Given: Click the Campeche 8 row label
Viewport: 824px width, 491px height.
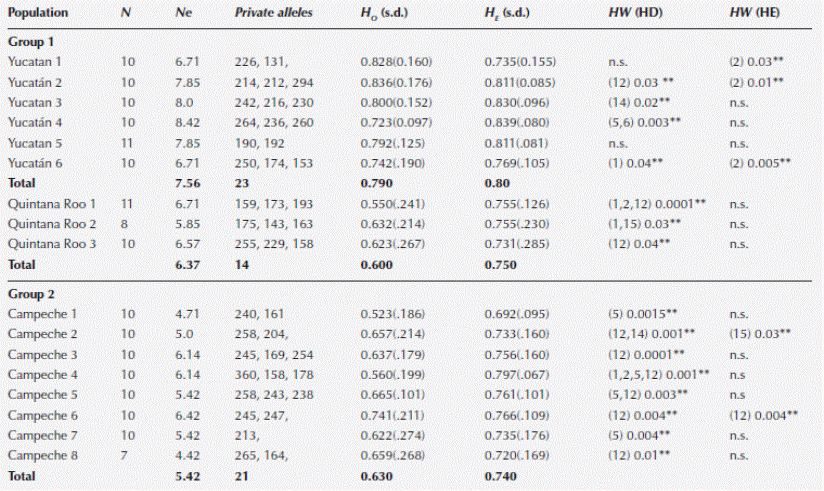Looking at the screenshot, I should 39,456.
